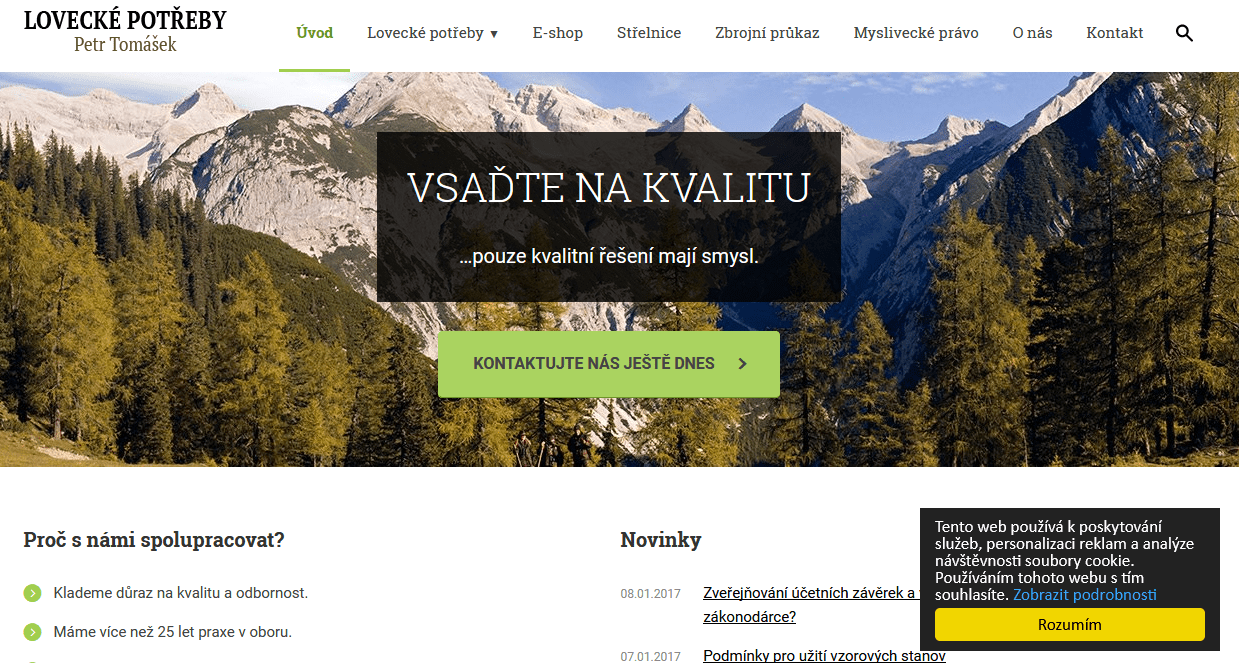Click the Petr Tomášek subtitle under the logo

125,45
